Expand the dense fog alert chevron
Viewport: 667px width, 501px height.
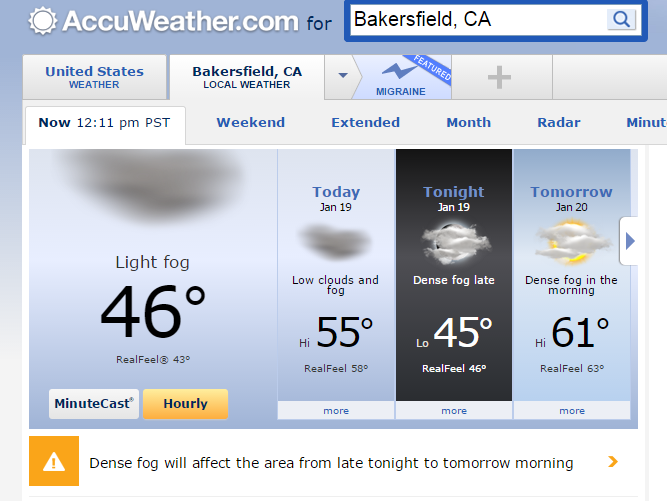(x=613, y=462)
